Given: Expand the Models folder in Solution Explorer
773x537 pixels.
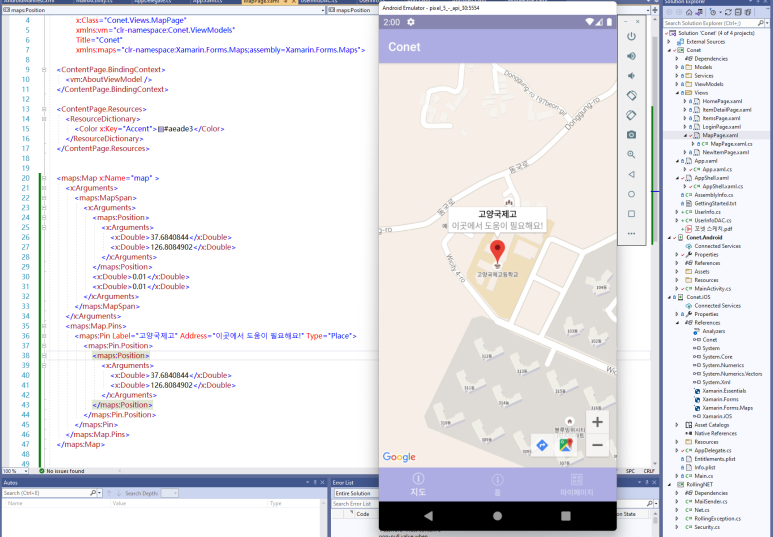Looking at the screenshot, I should pyautogui.click(x=677, y=67).
